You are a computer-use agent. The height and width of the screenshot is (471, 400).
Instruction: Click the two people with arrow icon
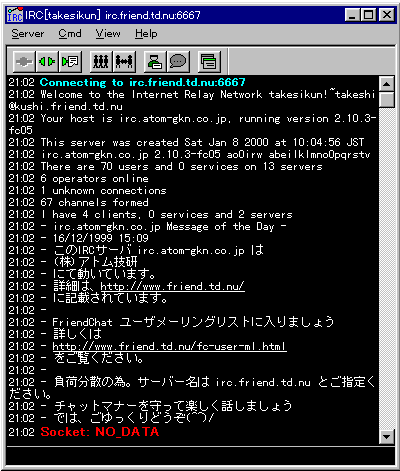pos(124,62)
